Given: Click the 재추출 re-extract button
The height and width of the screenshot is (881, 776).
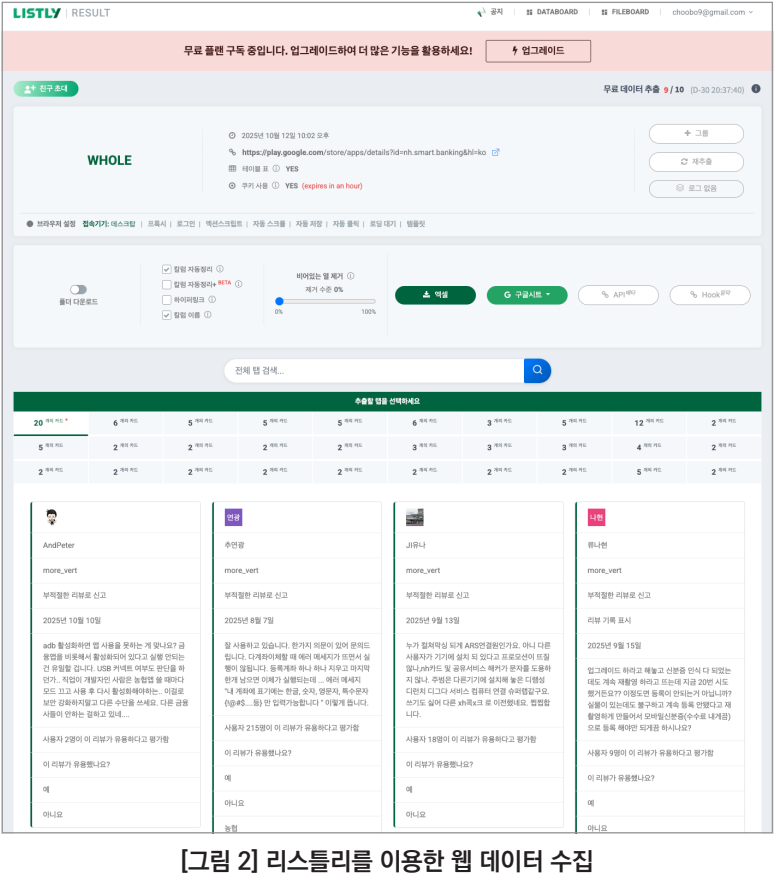Looking at the screenshot, I should pyautogui.click(x=696, y=162).
